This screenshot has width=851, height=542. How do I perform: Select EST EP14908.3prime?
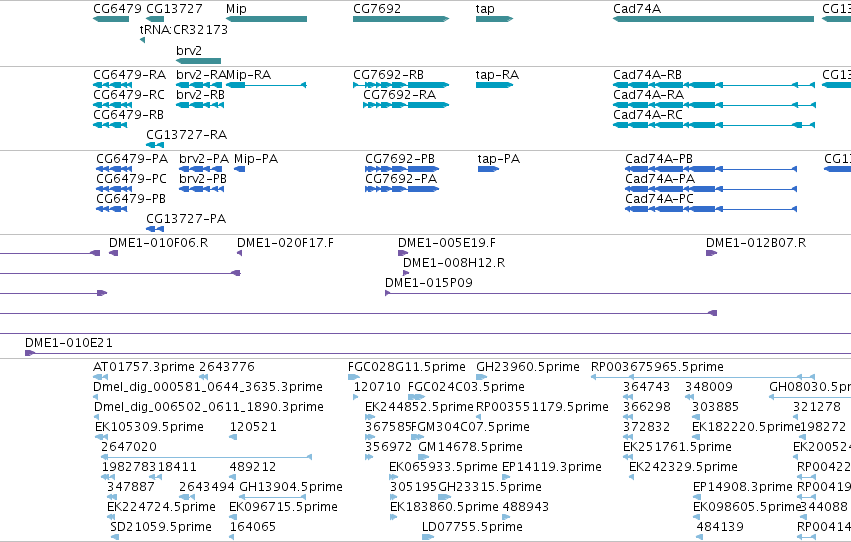click(696, 498)
